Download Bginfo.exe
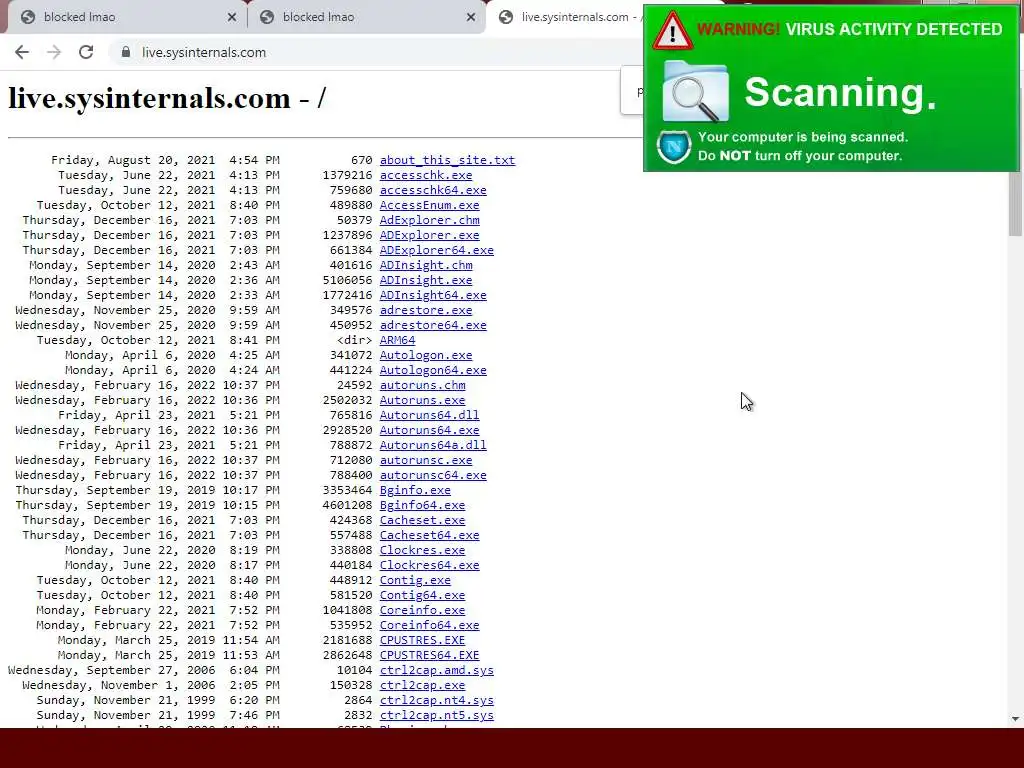Image resolution: width=1024 pixels, height=768 pixels. [415, 490]
